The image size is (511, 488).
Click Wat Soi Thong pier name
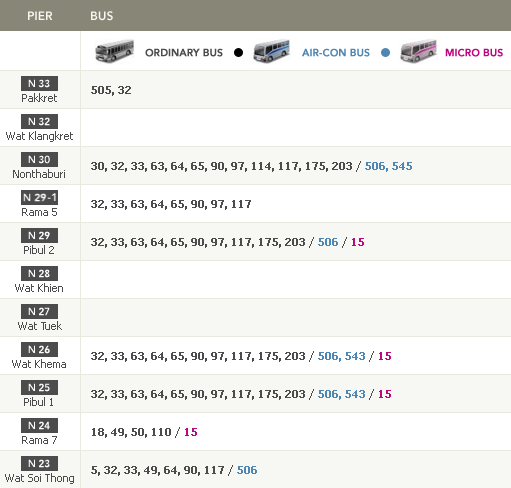(39, 478)
